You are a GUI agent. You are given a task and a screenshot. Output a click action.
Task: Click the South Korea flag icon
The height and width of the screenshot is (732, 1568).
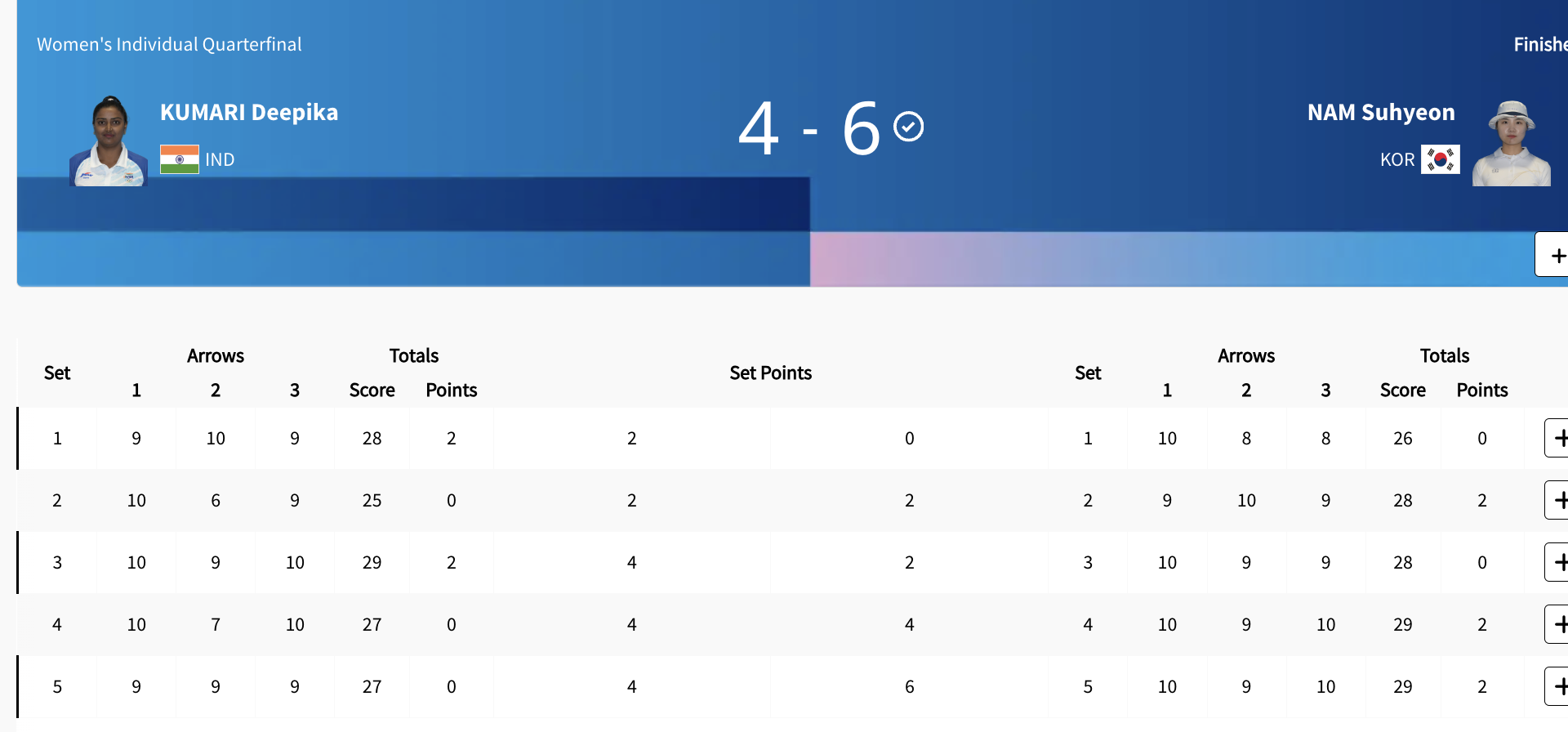pyautogui.click(x=1441, y=159)
